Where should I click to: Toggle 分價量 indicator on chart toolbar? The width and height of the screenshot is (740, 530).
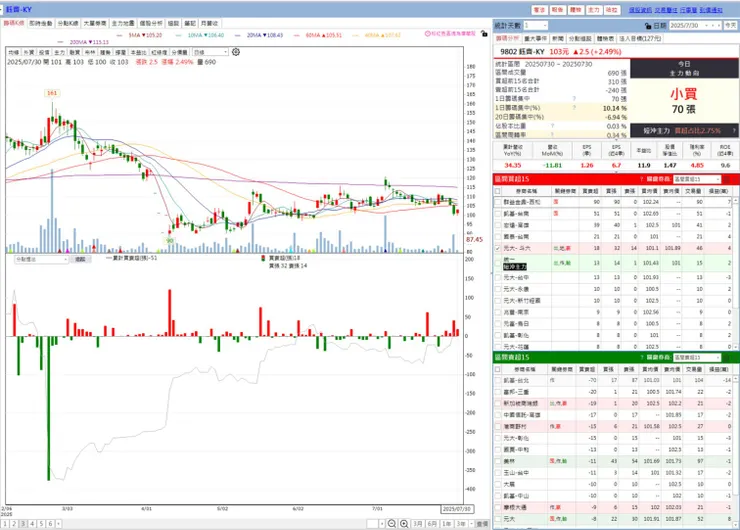coord(179,52)
